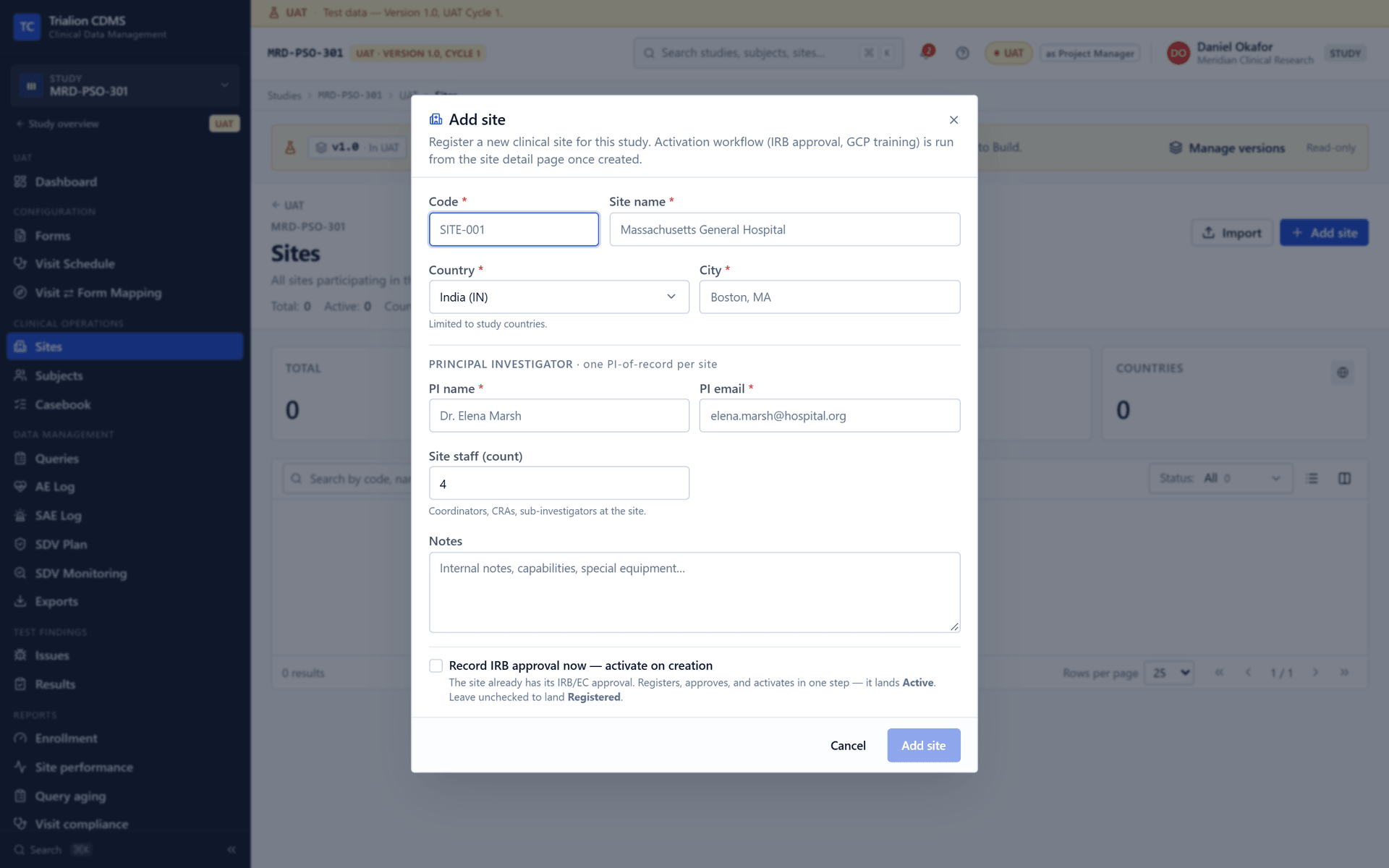The image size is (1389, 868).
Task: Click the blue Add site page button
Action: click(x=1324, y=233)
